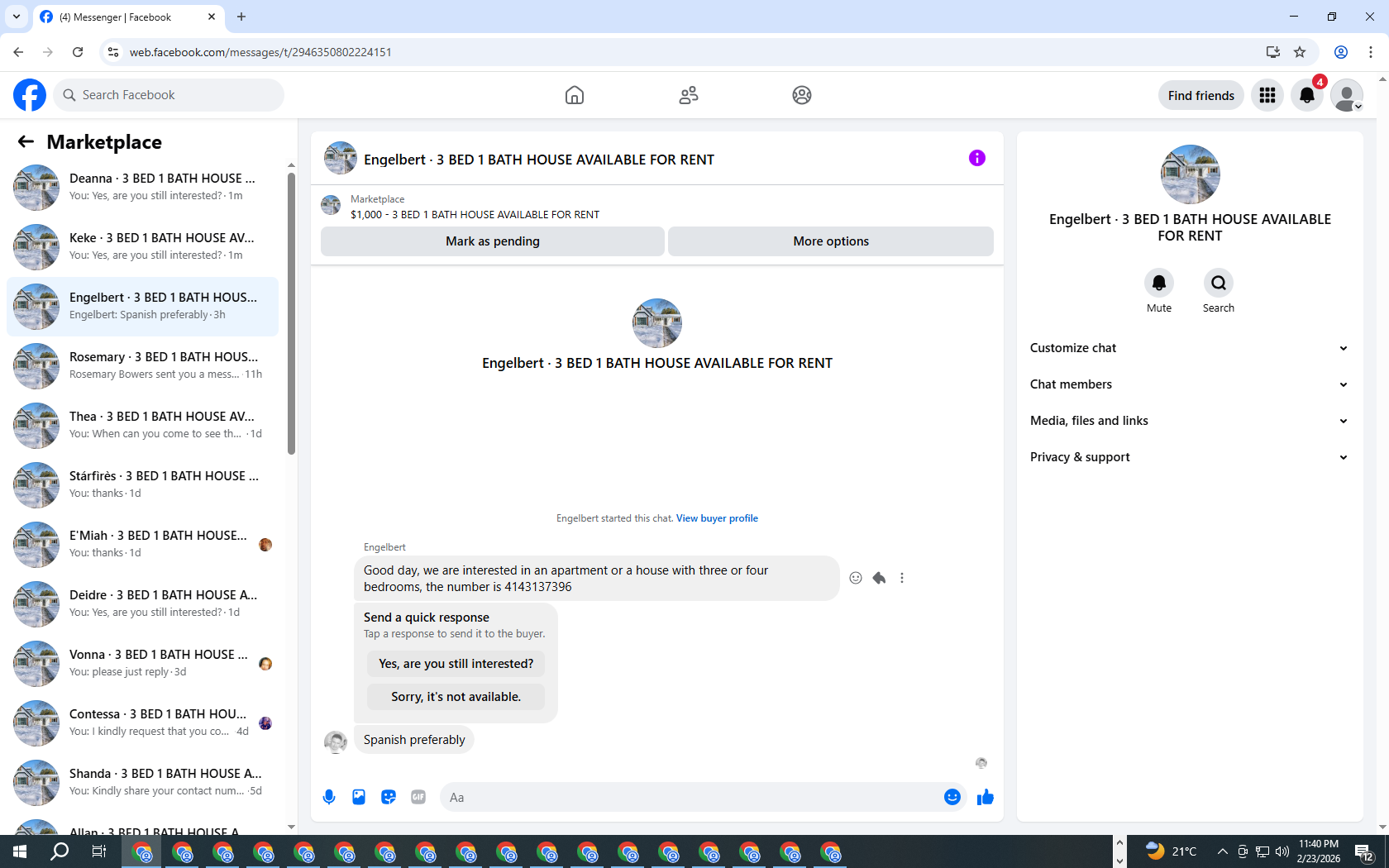
Task: Open the Friends icon in top navigation
Action: (x=689, y=95)
